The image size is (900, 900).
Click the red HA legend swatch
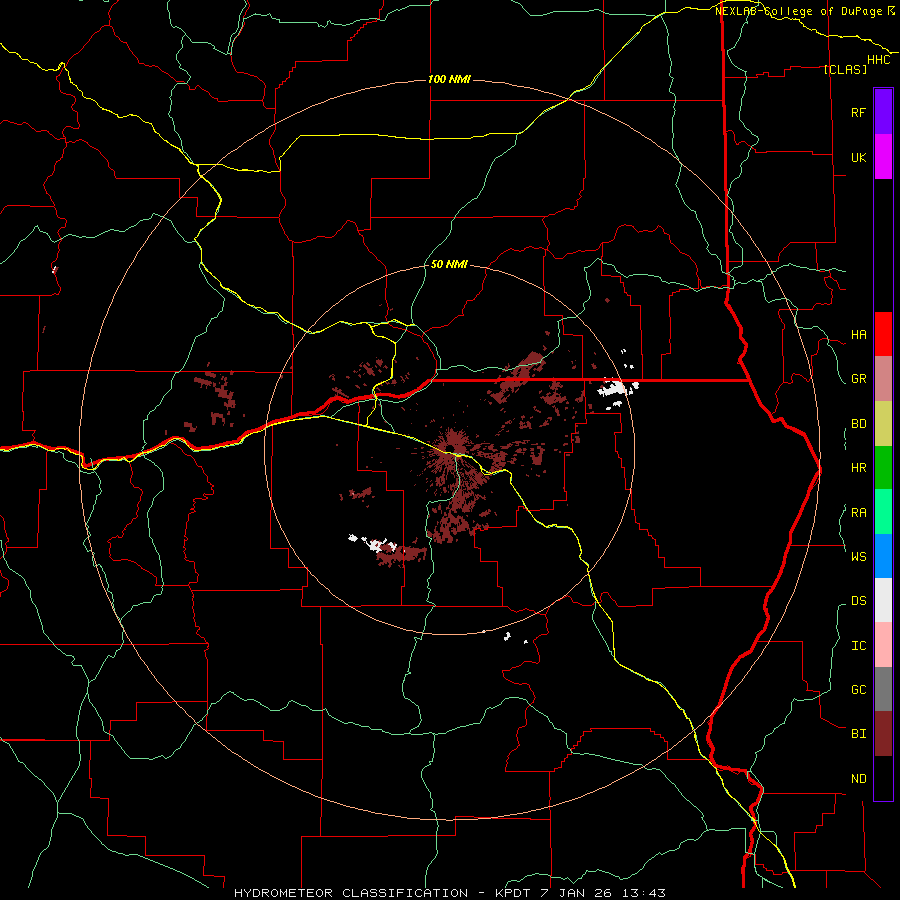tap(883, 334)
